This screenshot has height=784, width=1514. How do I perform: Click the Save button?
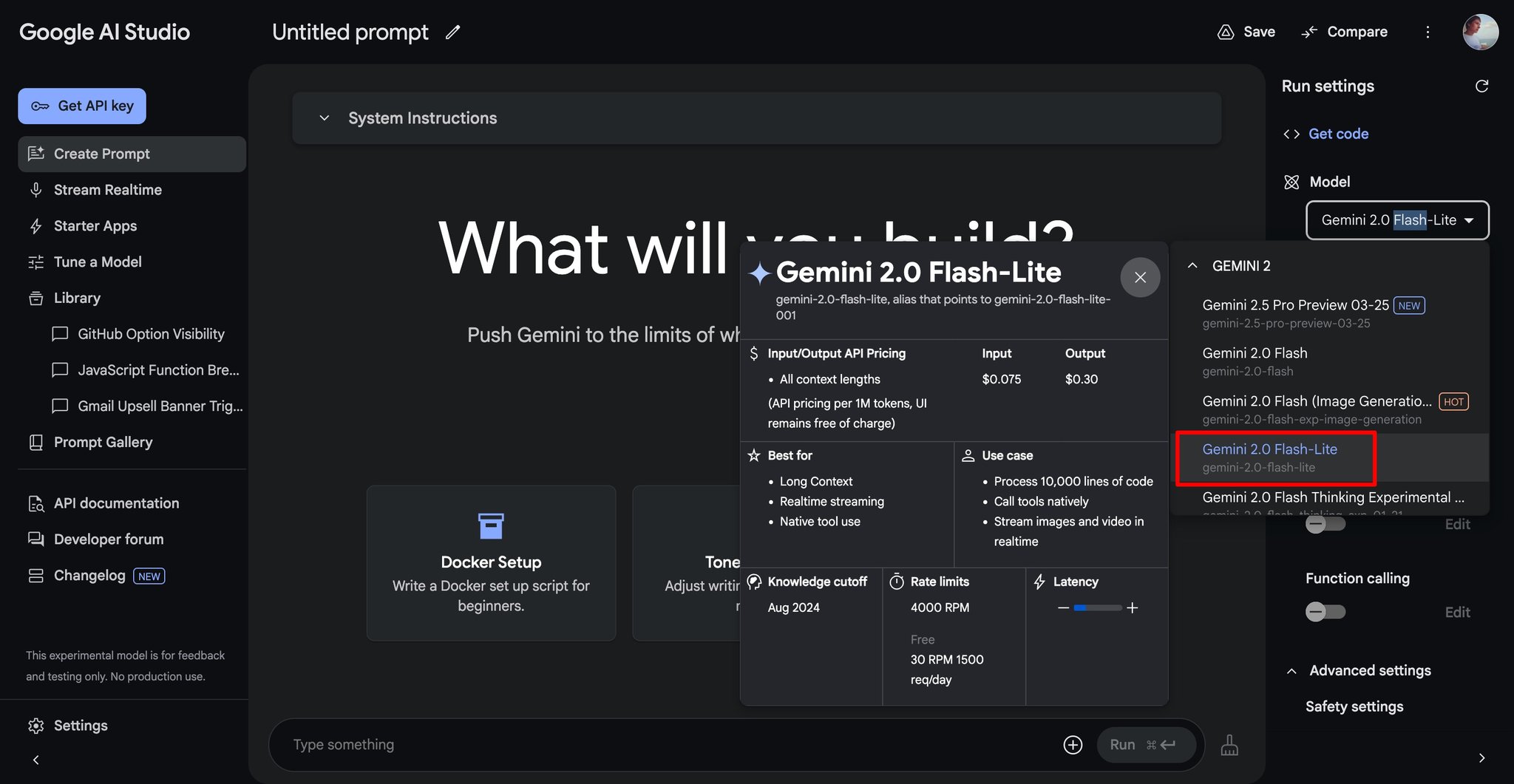(1246, 32)
